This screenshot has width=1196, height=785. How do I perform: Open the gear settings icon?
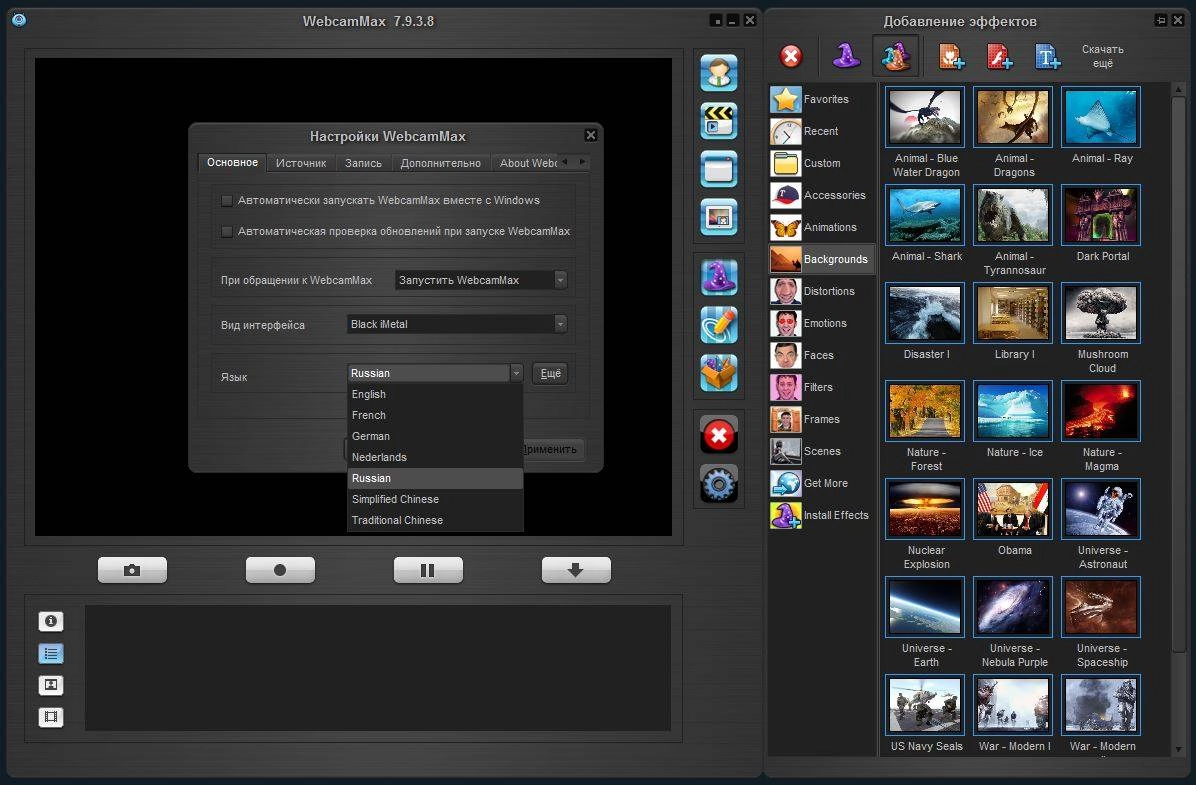pos(719,484)
